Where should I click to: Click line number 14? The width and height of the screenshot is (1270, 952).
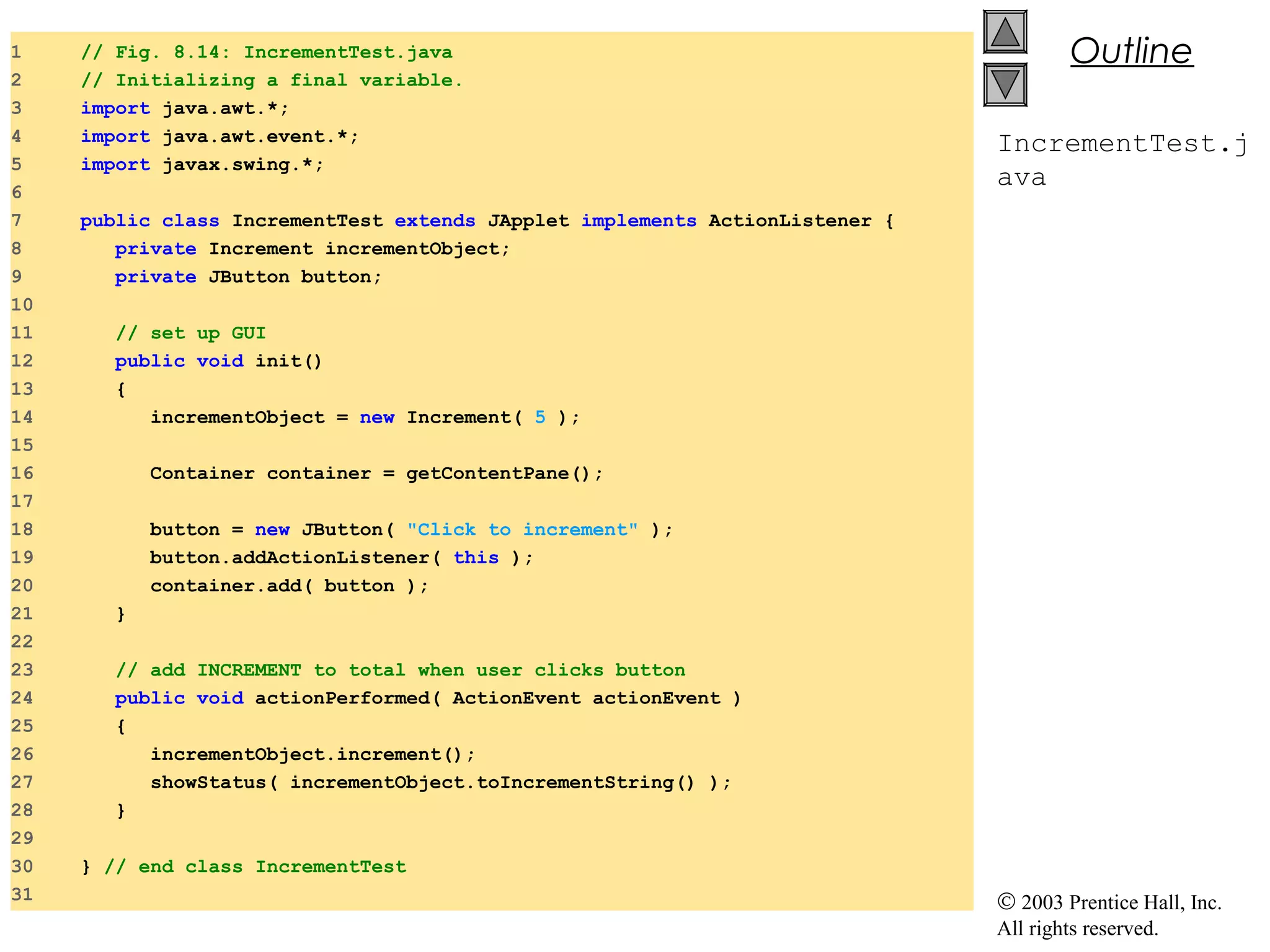tap(22, 417)
